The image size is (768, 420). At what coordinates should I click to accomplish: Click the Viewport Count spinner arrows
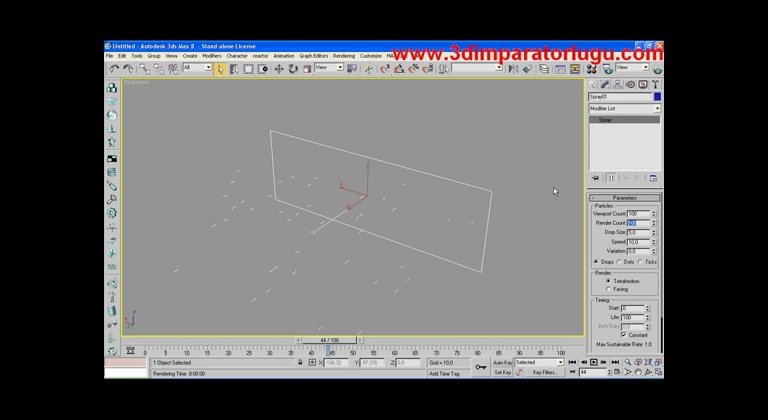pyautogui.click(x=653, y=214)
